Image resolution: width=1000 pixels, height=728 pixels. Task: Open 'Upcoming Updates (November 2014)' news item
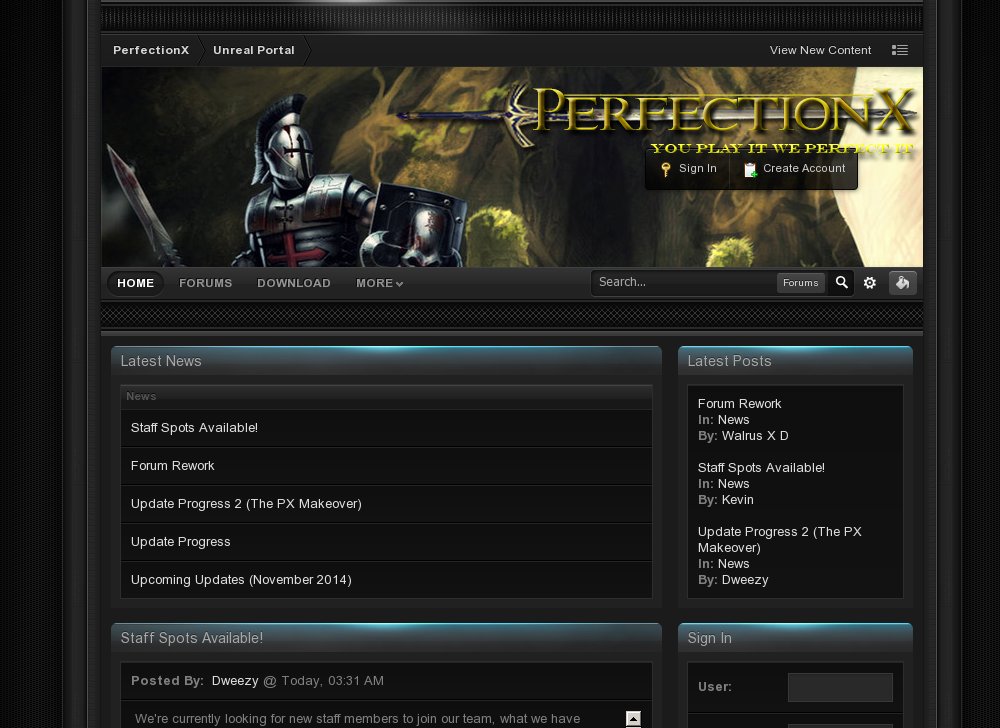tap(241, 580)
